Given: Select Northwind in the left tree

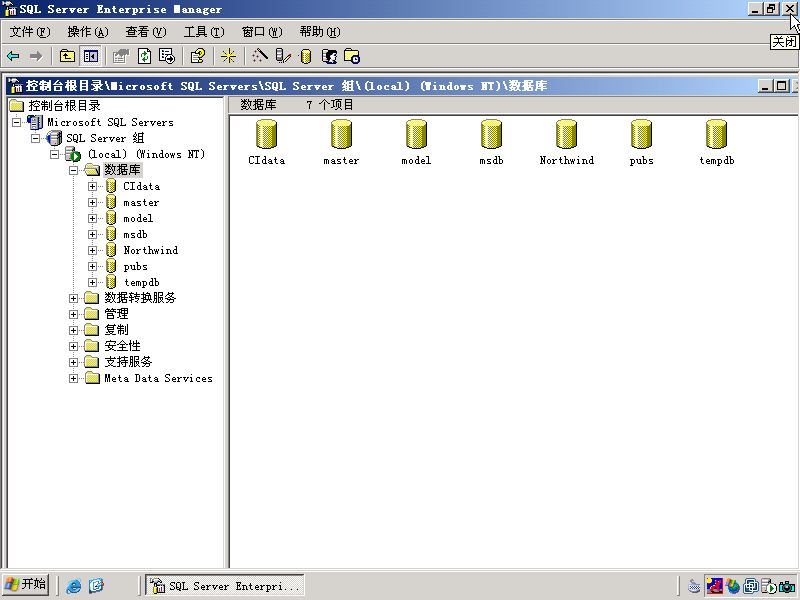Looking at the screenshot, I should pyautogui.click(x=151, y=251).
